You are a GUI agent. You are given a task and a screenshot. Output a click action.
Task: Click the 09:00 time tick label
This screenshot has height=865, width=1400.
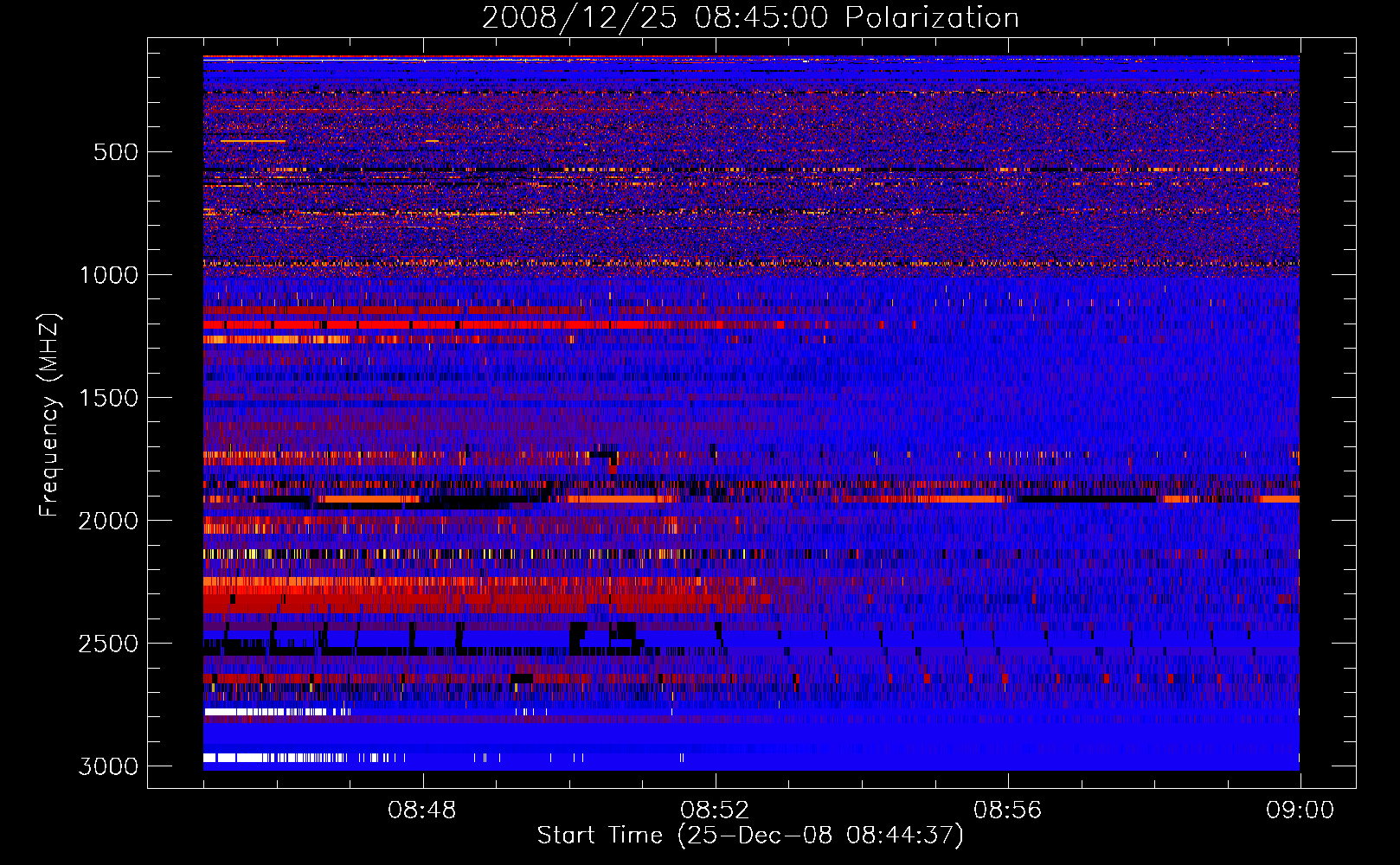[x=1300, y=811]
